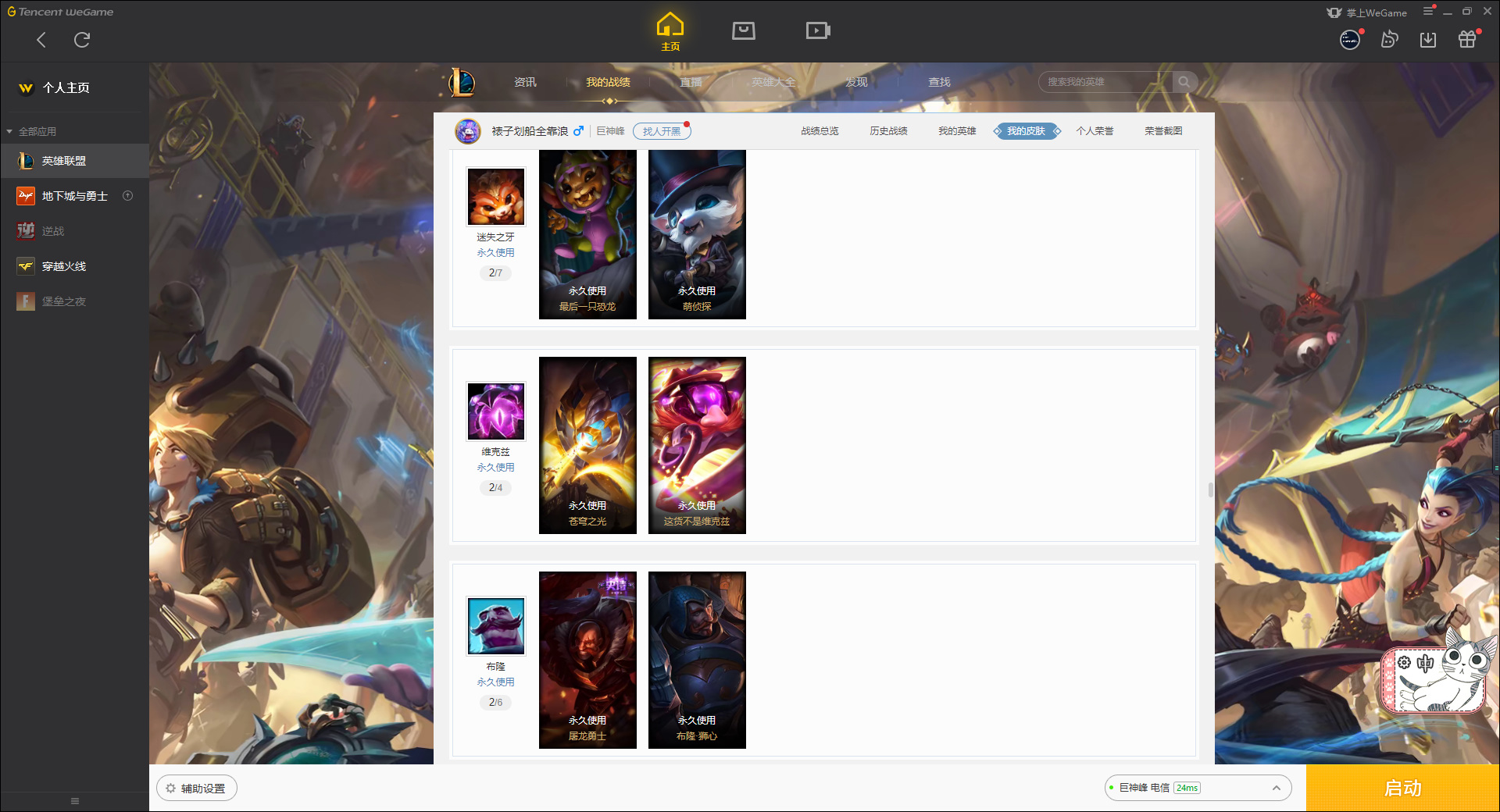Open the 英雄大全 tab
1500x812 pixels.
pyautogui.click(x=773, y=82)
